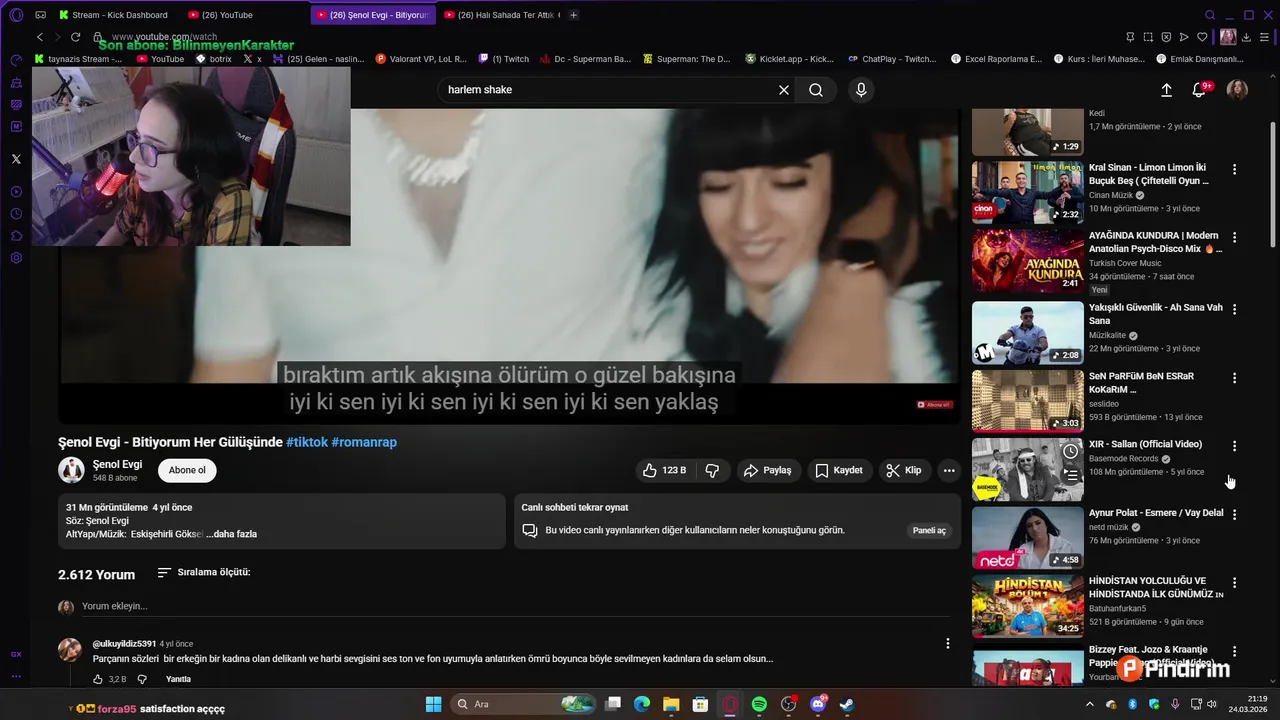Open Discord from the taskbar
Screen dimensions: 1280x720
818,704
